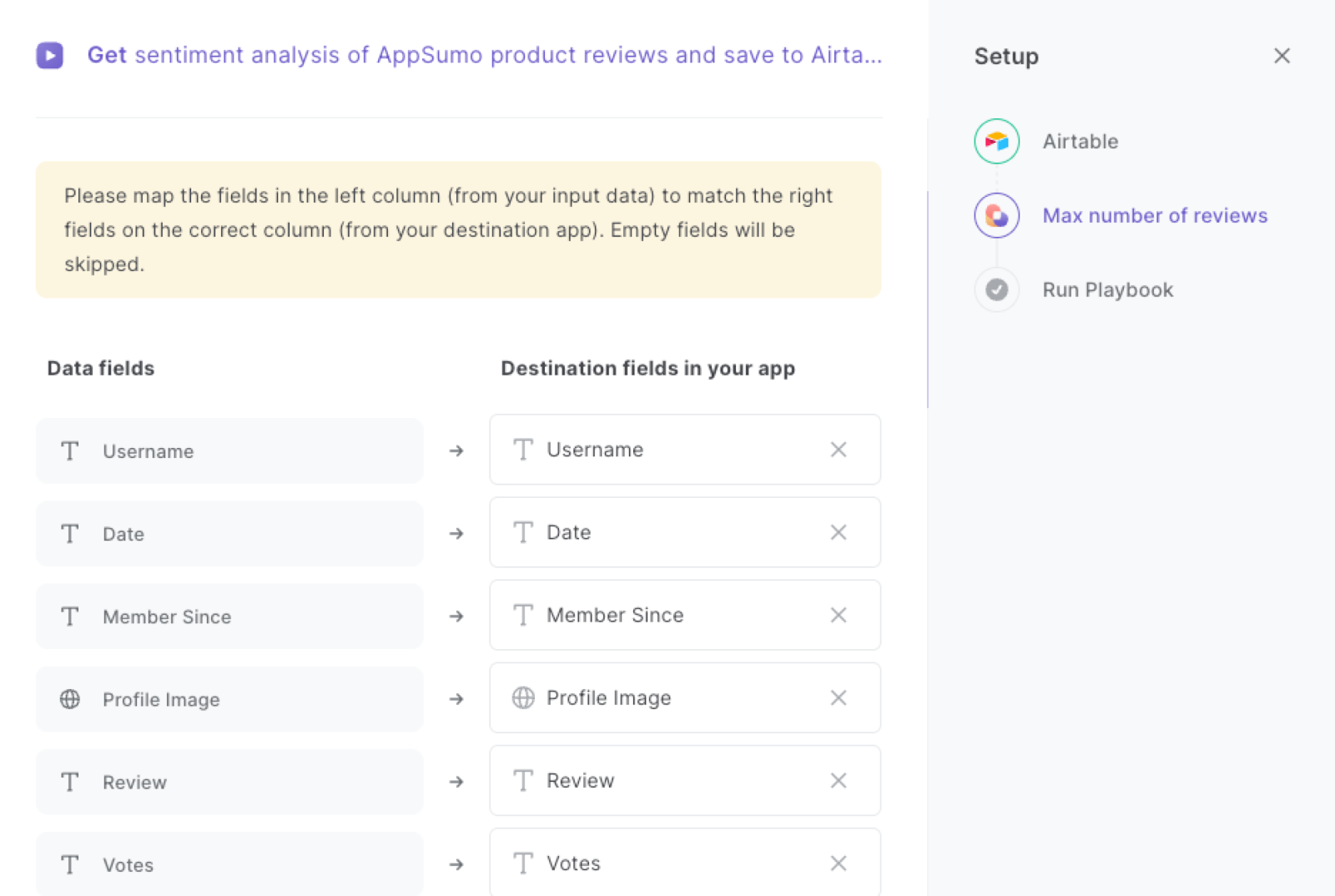Click the Member Since data field on the left
1335x896 pixels.
tap(229, 616)
